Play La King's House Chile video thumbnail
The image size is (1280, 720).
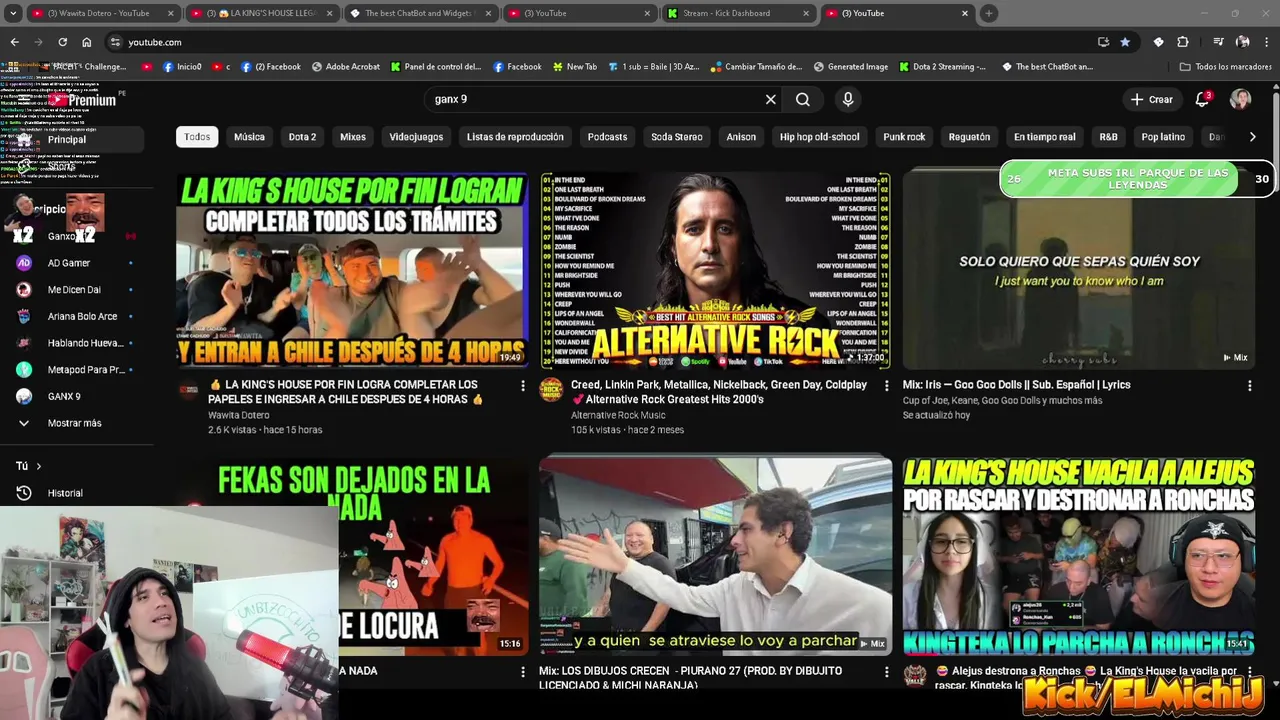click(352, 271)
